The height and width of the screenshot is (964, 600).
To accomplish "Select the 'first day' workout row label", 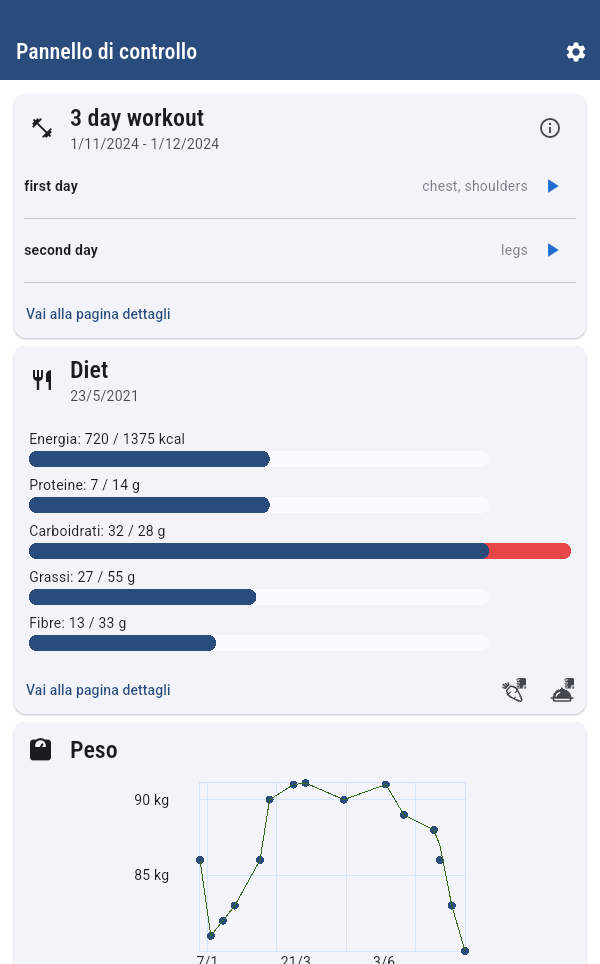I will [x=51, y=186].
